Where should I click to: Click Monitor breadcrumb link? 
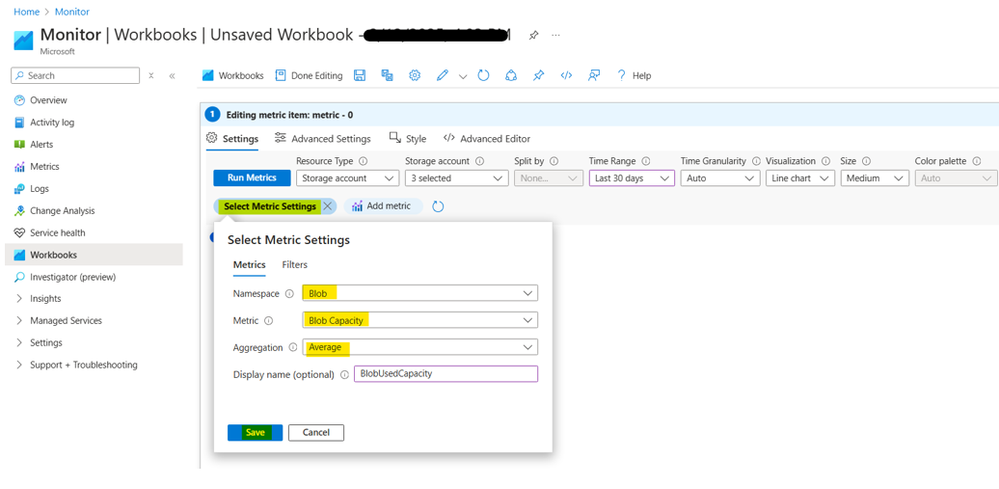(72, 11)
